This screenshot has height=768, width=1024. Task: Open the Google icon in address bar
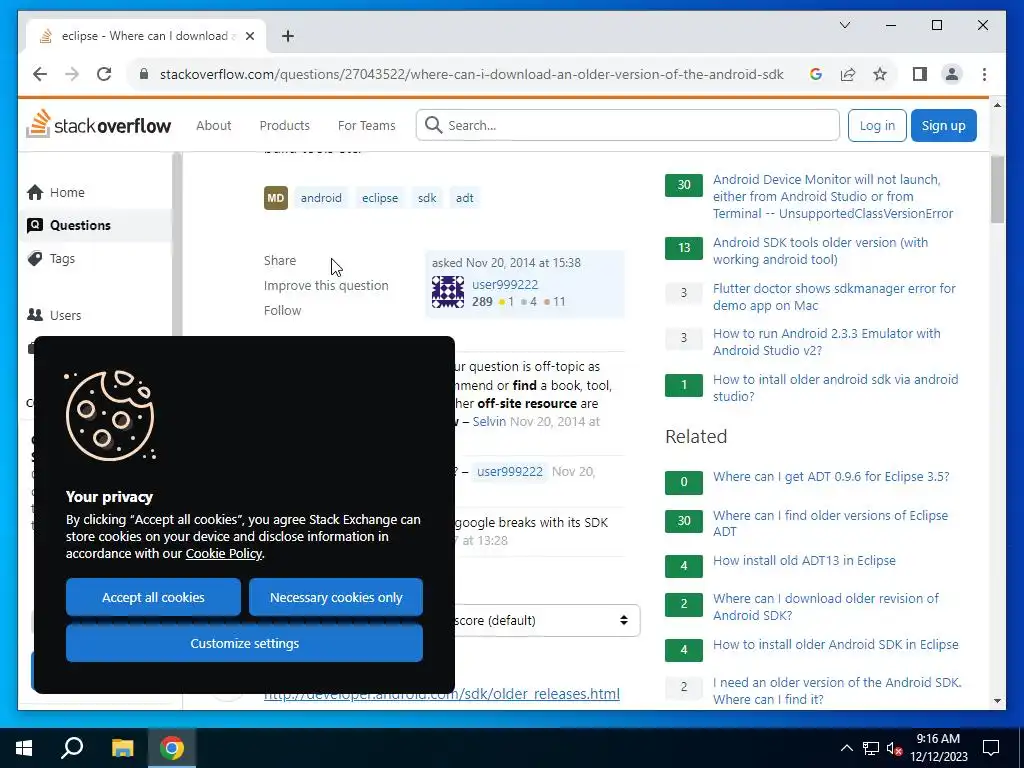pyautogui.click(x=816, y=74)
